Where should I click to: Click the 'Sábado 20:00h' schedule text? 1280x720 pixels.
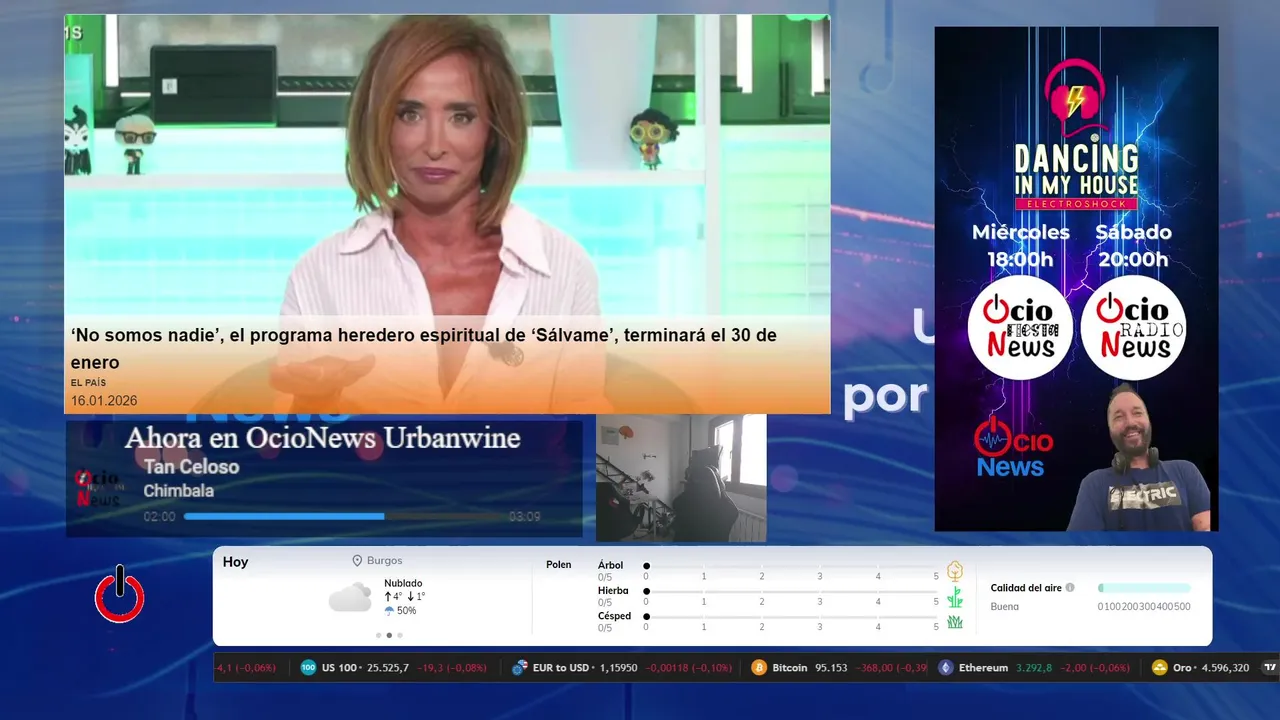coord(1133,246)
